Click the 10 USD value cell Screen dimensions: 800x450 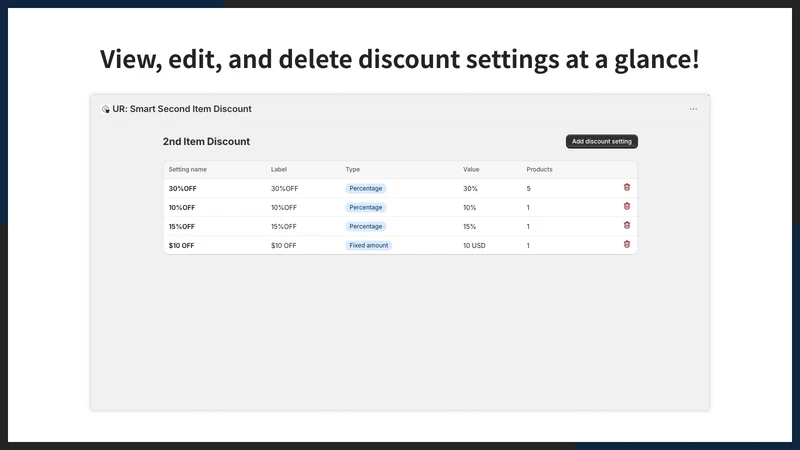point(474,245)
